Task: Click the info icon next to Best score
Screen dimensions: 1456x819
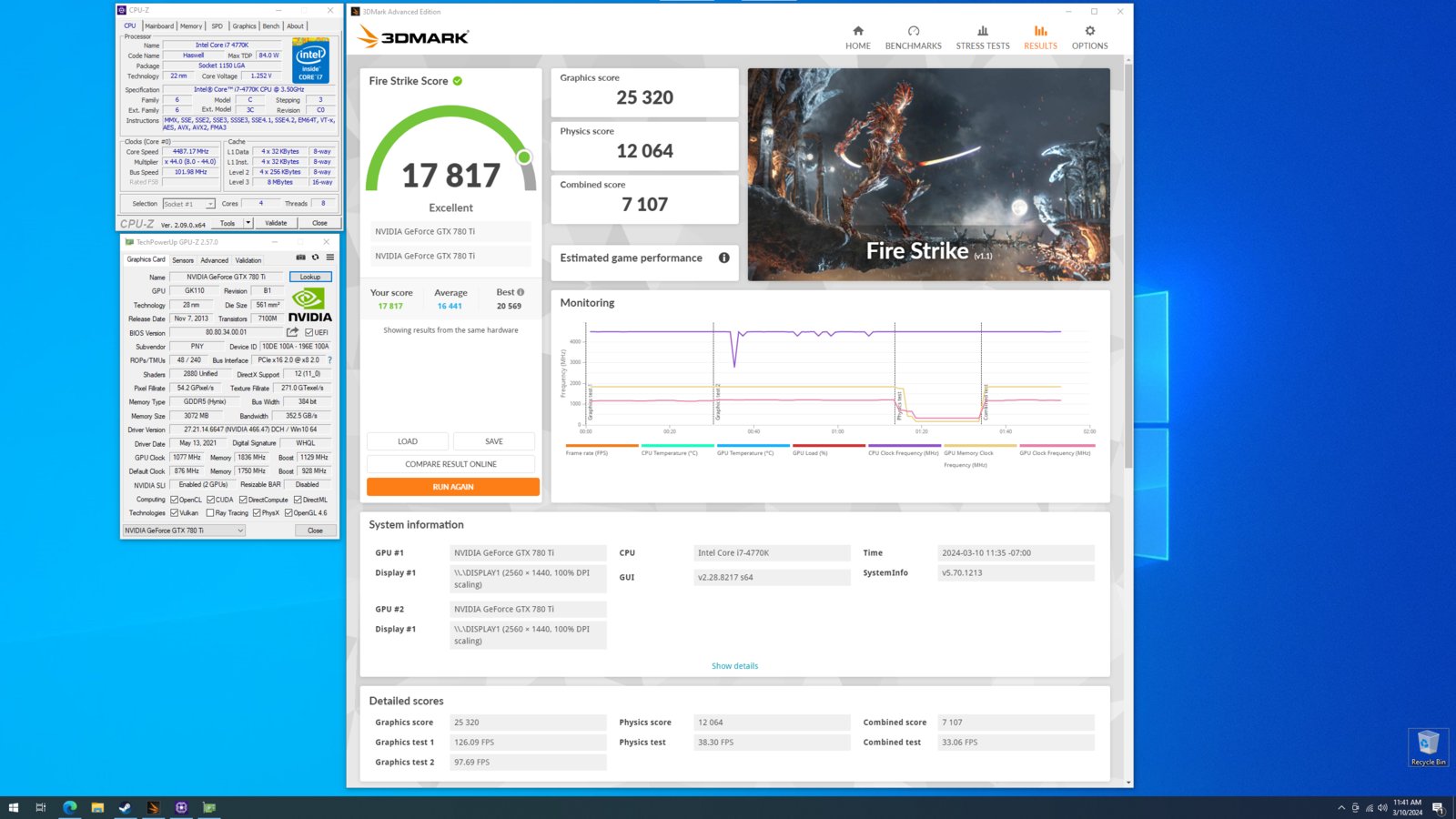Action: (x=521, y=292)
